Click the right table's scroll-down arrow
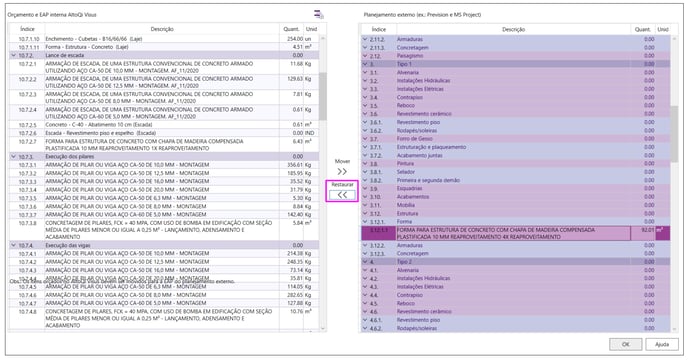 [674, 328]
